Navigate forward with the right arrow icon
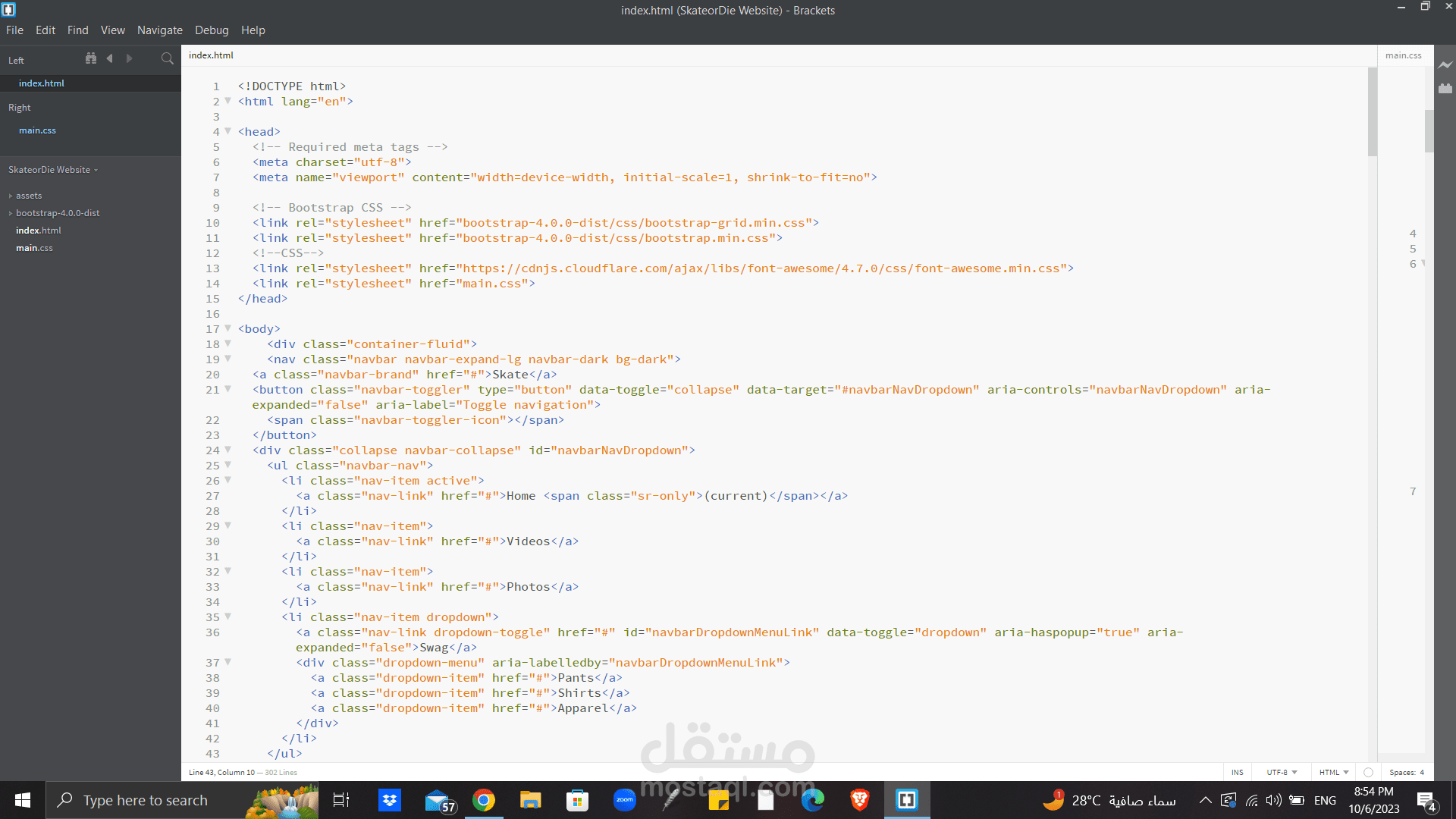Viewport: 1456px width, 819px height. coord(129,58)
